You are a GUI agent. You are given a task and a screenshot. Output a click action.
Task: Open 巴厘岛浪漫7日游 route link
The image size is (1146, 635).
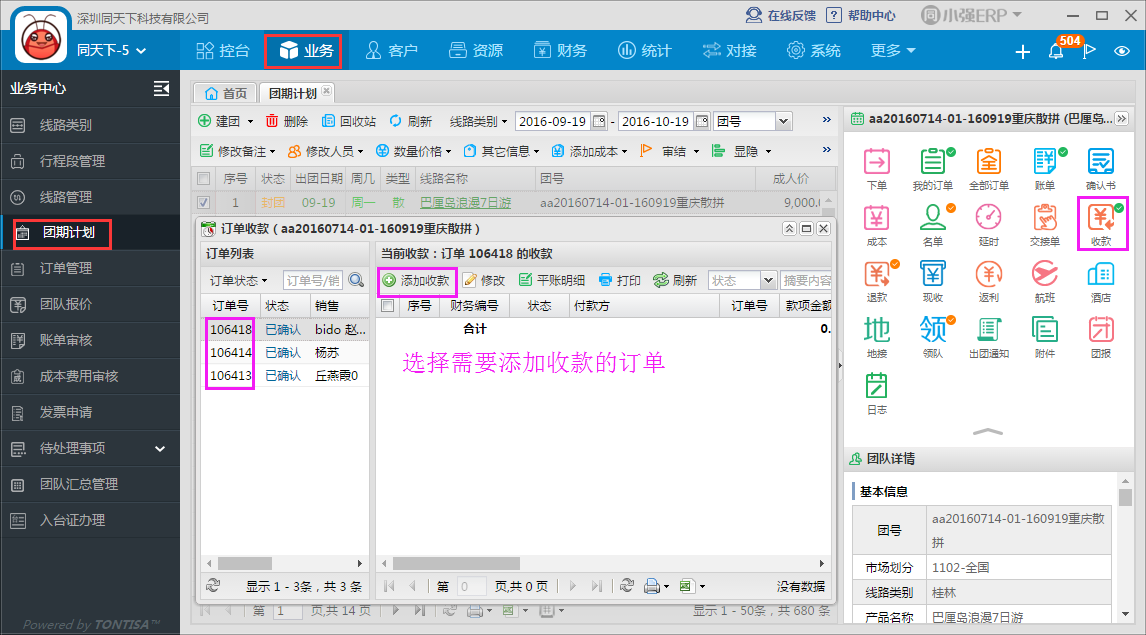point(466,202)
